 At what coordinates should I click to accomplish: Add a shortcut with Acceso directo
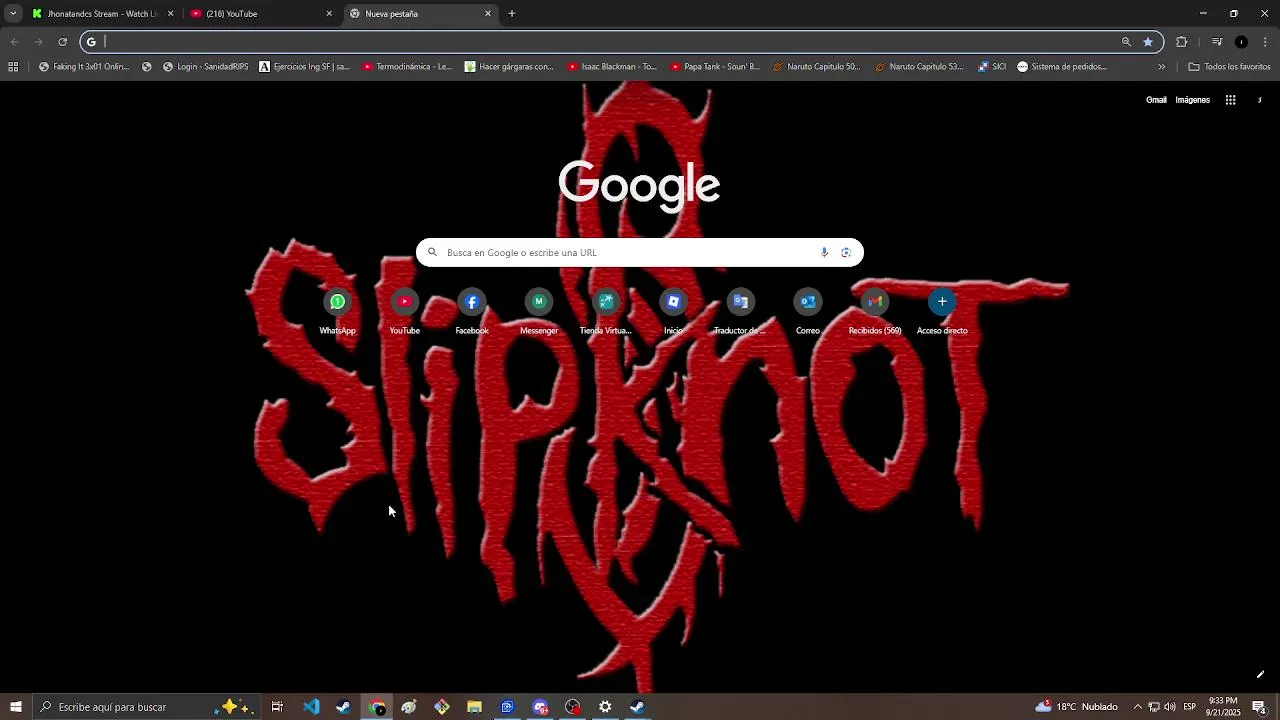point(942,312)
